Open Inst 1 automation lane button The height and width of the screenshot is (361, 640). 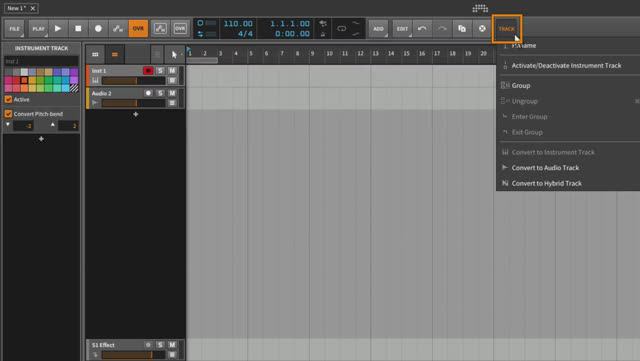pos(172,80)
